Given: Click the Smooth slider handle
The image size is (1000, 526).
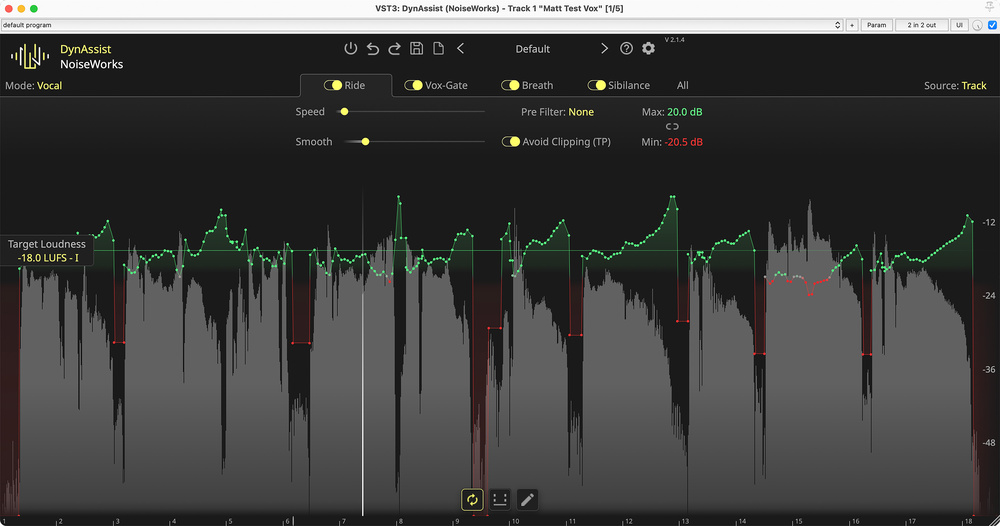Looking at the screenshot, I should coord(365,142).
